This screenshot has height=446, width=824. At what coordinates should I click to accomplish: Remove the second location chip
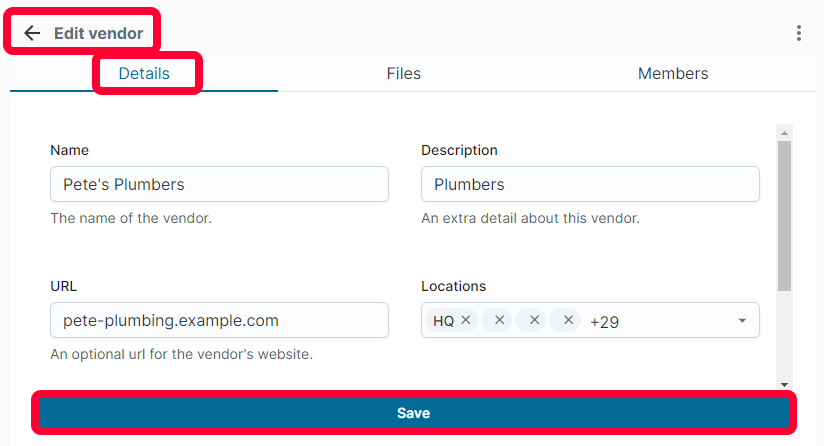500,320
